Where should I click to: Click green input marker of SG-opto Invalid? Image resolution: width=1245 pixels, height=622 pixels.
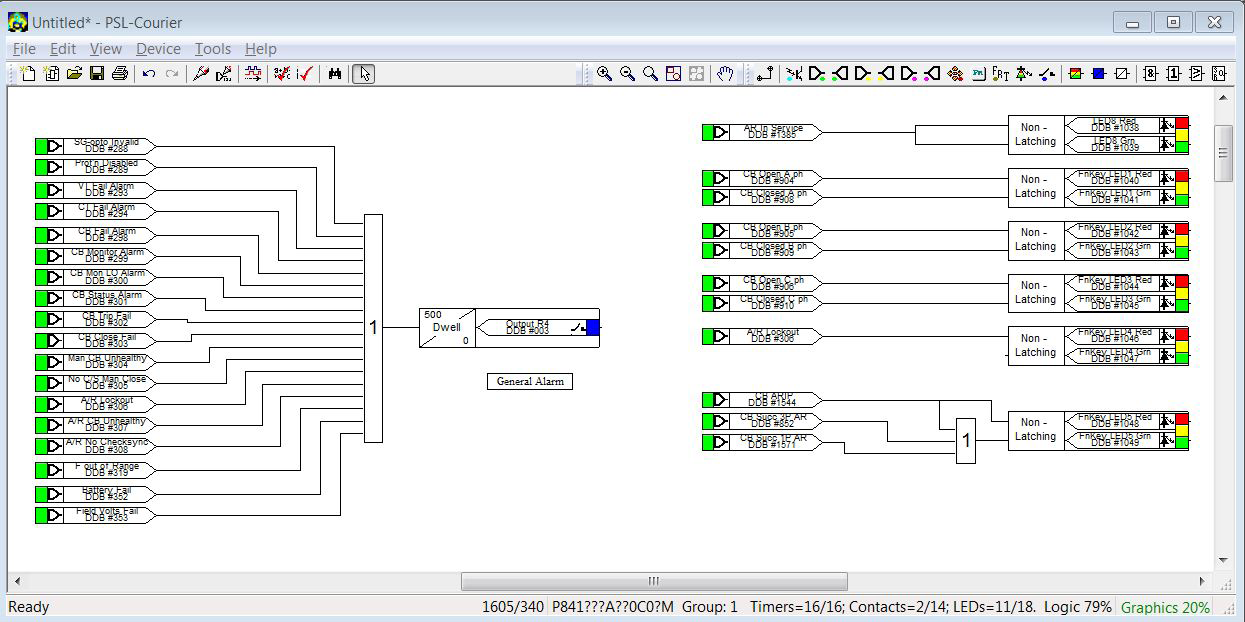pos(41,146)
